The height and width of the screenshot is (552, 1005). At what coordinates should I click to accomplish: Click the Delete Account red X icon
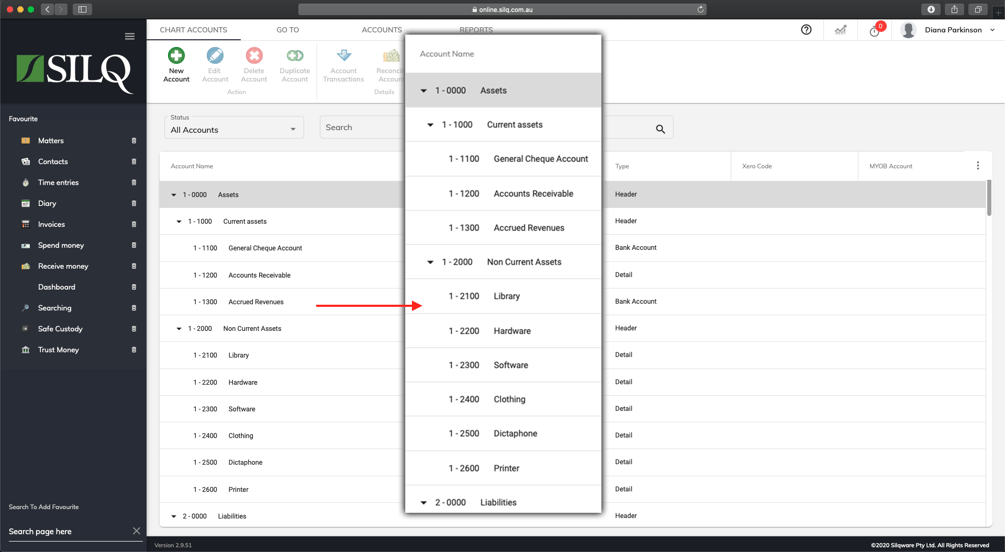coord(254,55)
